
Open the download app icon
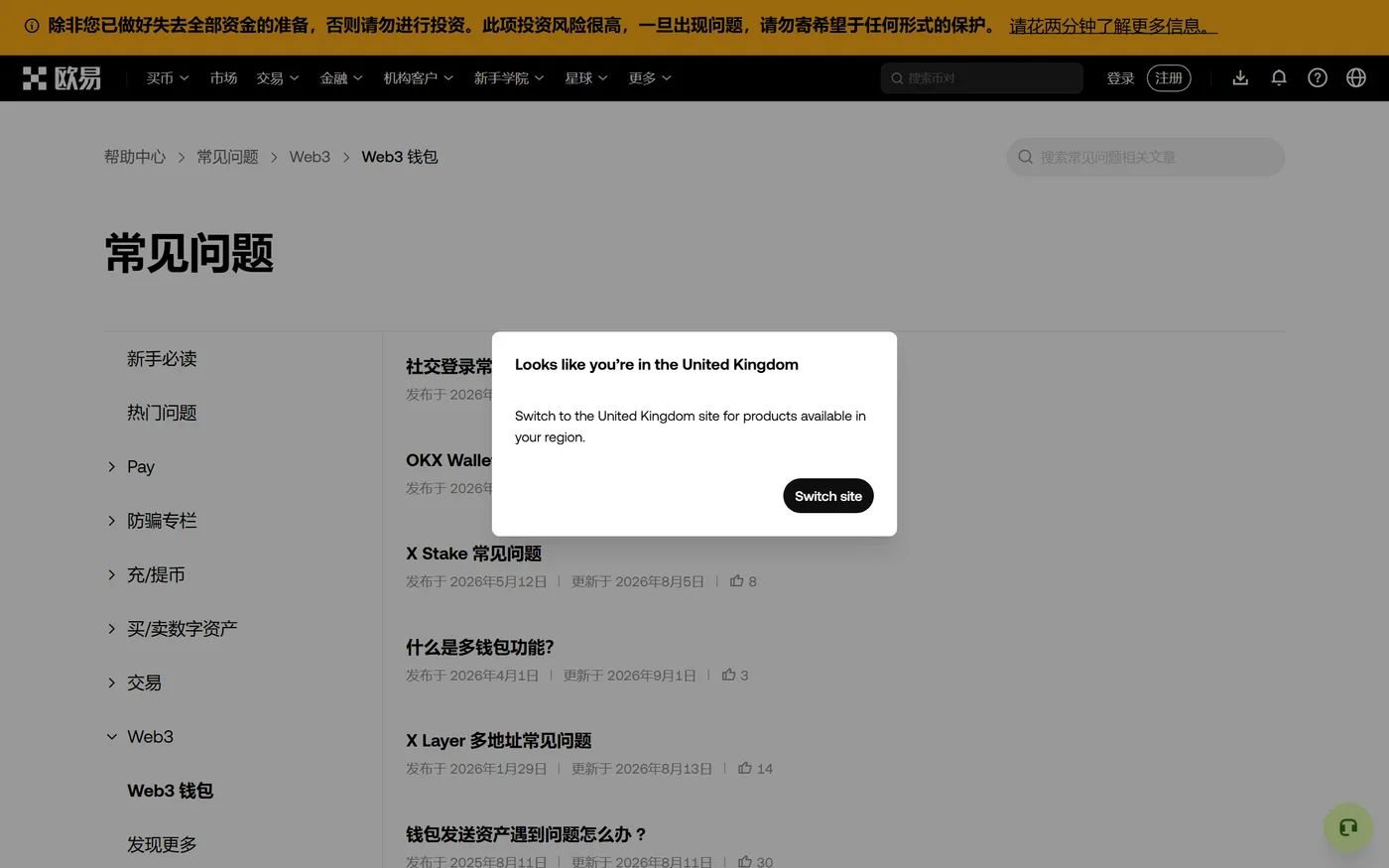pyautogui.click(x=1240, y=78)
